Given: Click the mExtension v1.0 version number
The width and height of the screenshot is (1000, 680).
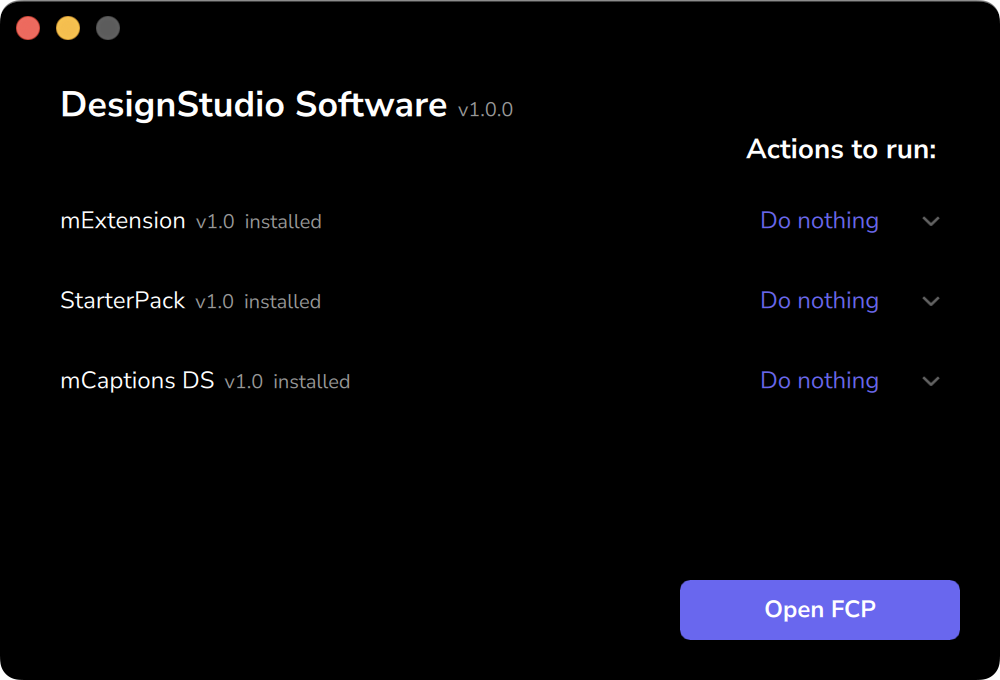Looking at the screenshot, I should 215,222.
